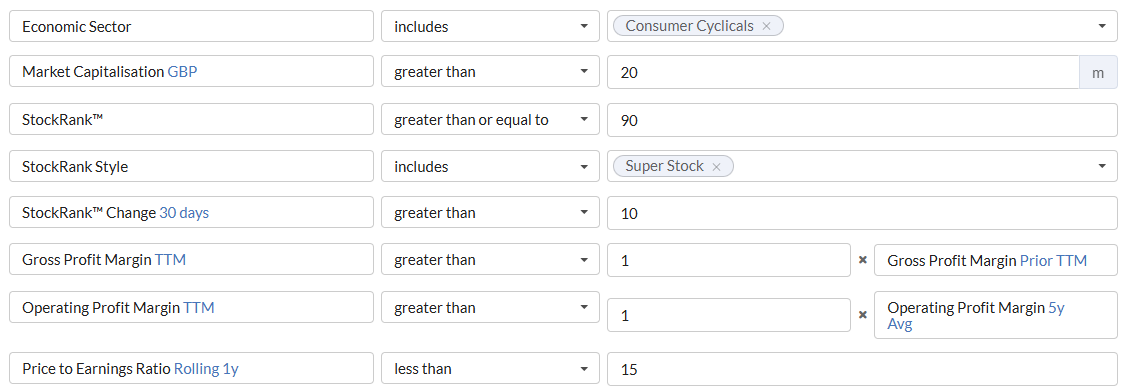The height and width of the screenshot is (391, 1125).
Task: Change the StockRank 'greater than or equal to' operator
Action: click(x=490, y=120)
